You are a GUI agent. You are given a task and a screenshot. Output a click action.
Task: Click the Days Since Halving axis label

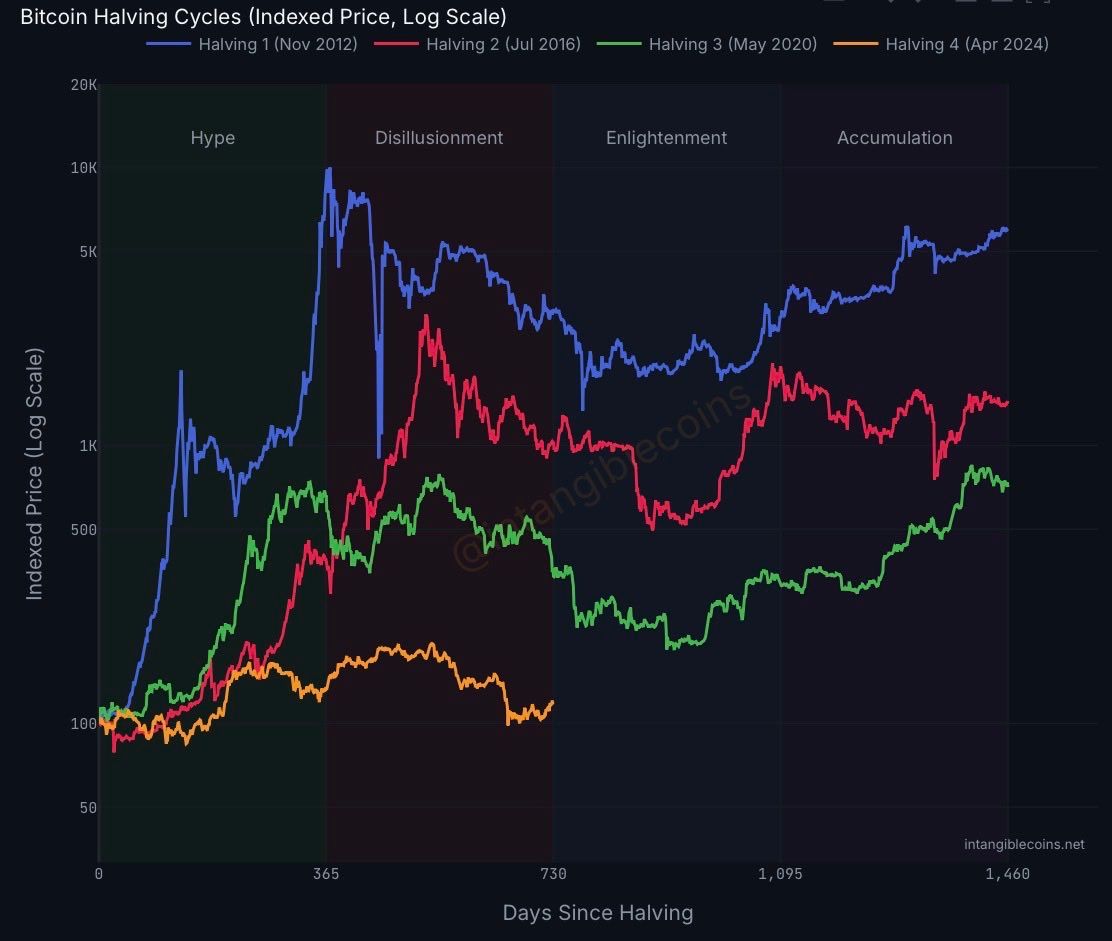[x=598, y=912]
